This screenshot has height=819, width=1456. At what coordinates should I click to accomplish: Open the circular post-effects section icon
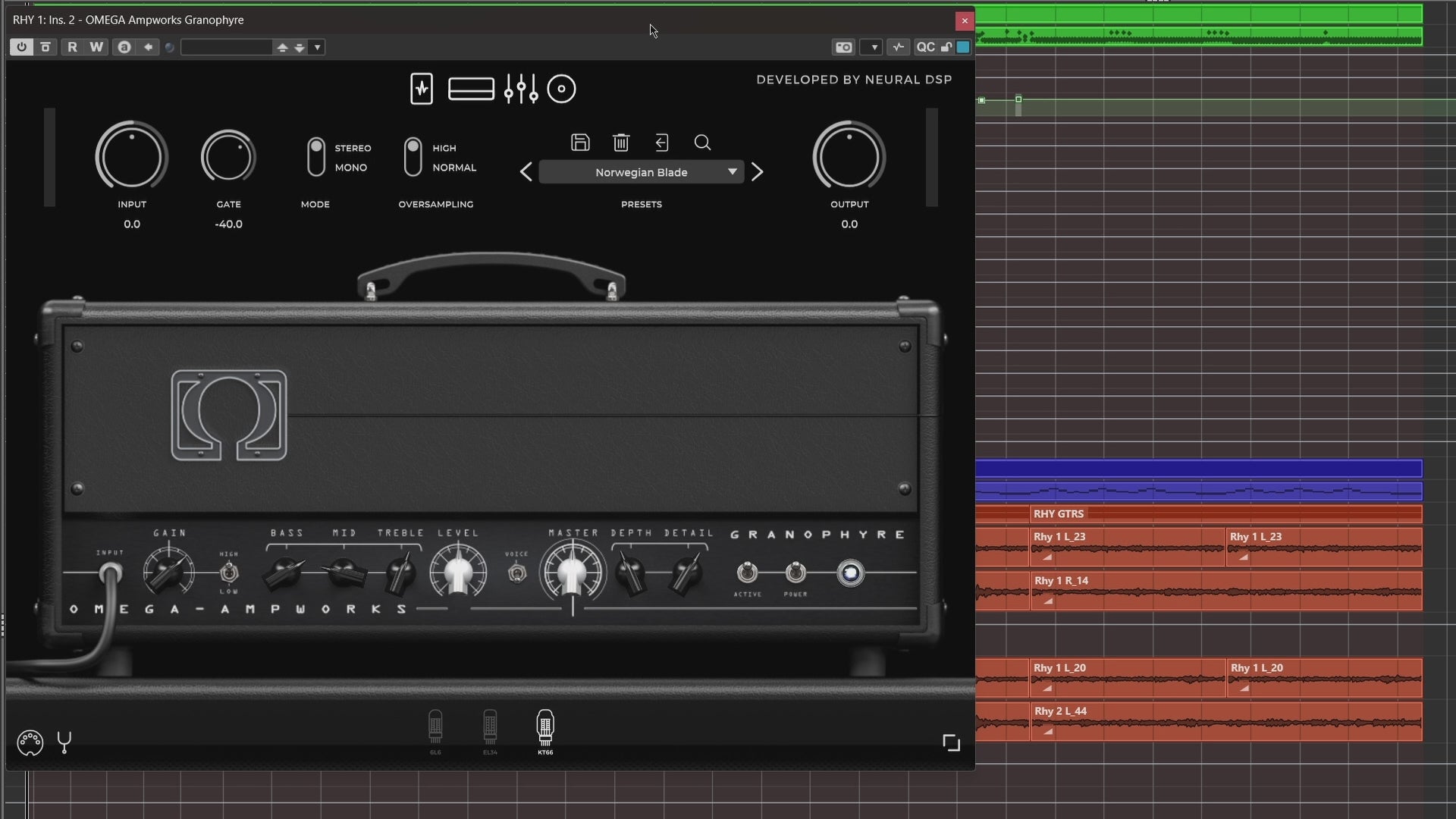pyautogui.click(x=561, y=89)
